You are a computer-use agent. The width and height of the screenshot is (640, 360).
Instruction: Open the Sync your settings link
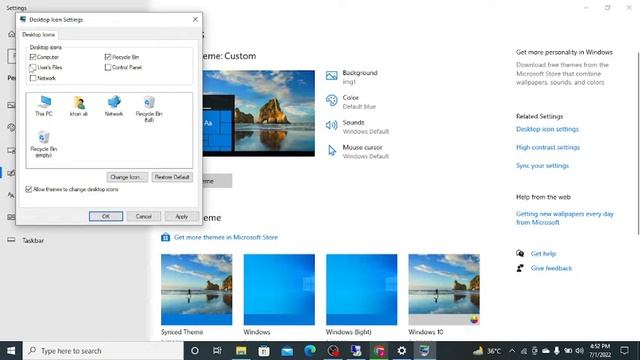click(542, 166)
